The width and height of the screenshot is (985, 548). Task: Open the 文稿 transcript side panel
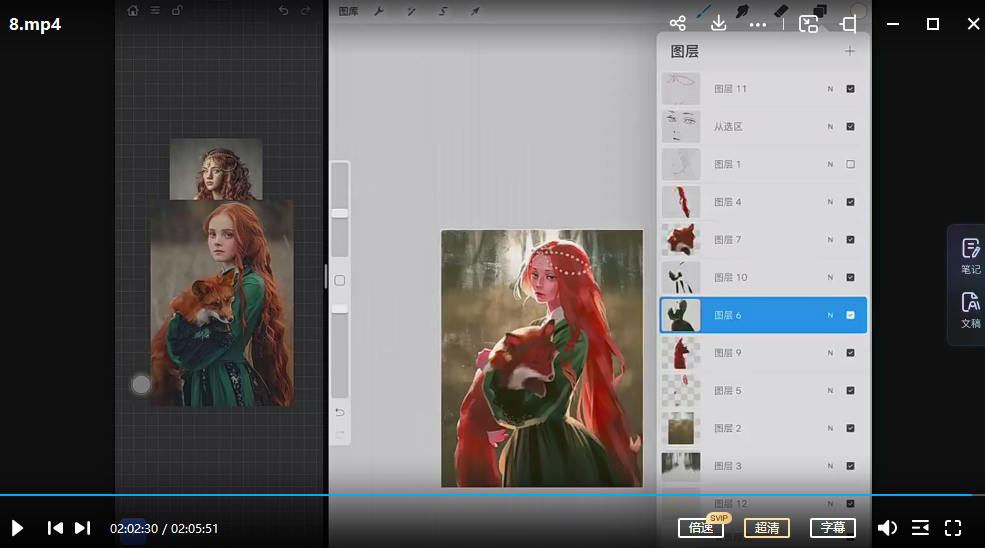tap(970, 310)
